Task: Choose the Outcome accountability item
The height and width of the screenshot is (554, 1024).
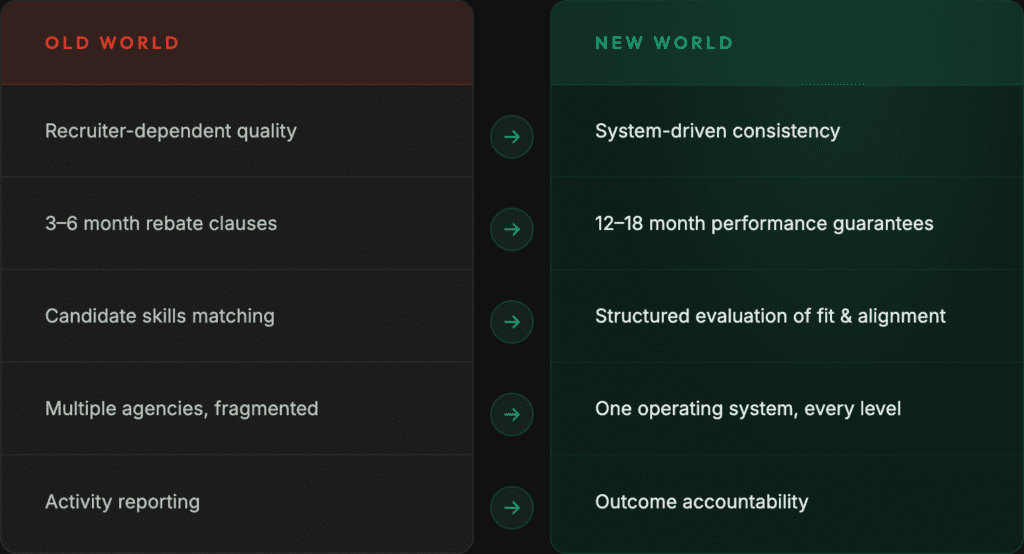Action: (701, 501)
